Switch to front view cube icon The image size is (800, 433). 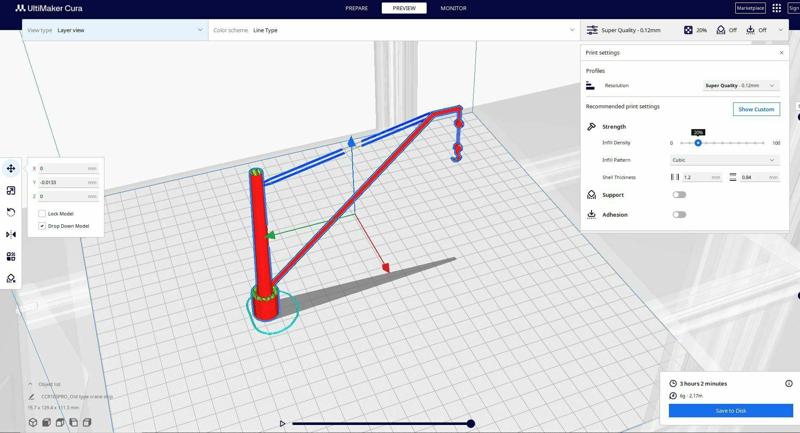coord(46,422)
